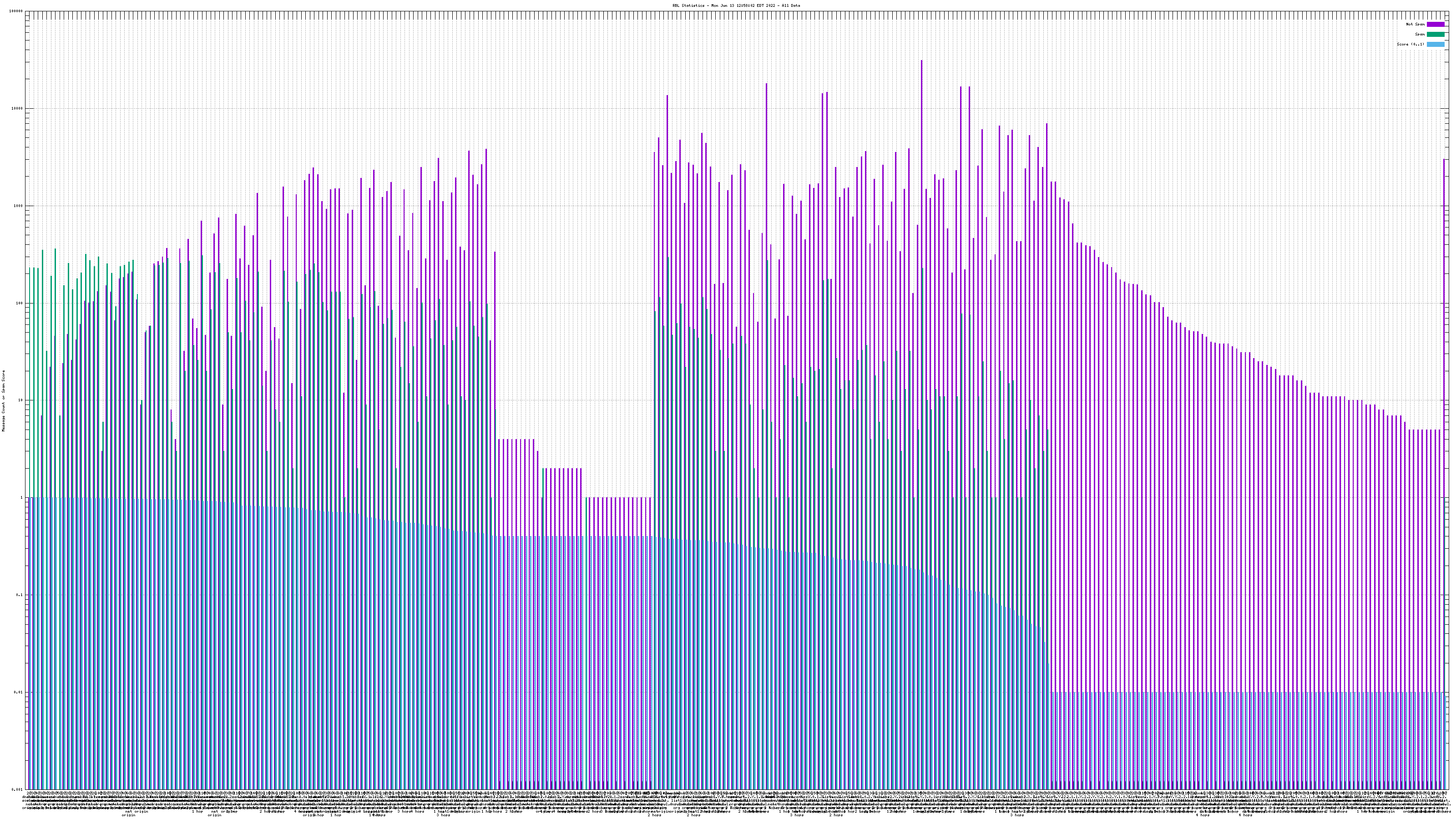Viewport: 1456px width, 819px height.
Task: Click the 100000 y-axis tick label
Action: click(17, 11)
